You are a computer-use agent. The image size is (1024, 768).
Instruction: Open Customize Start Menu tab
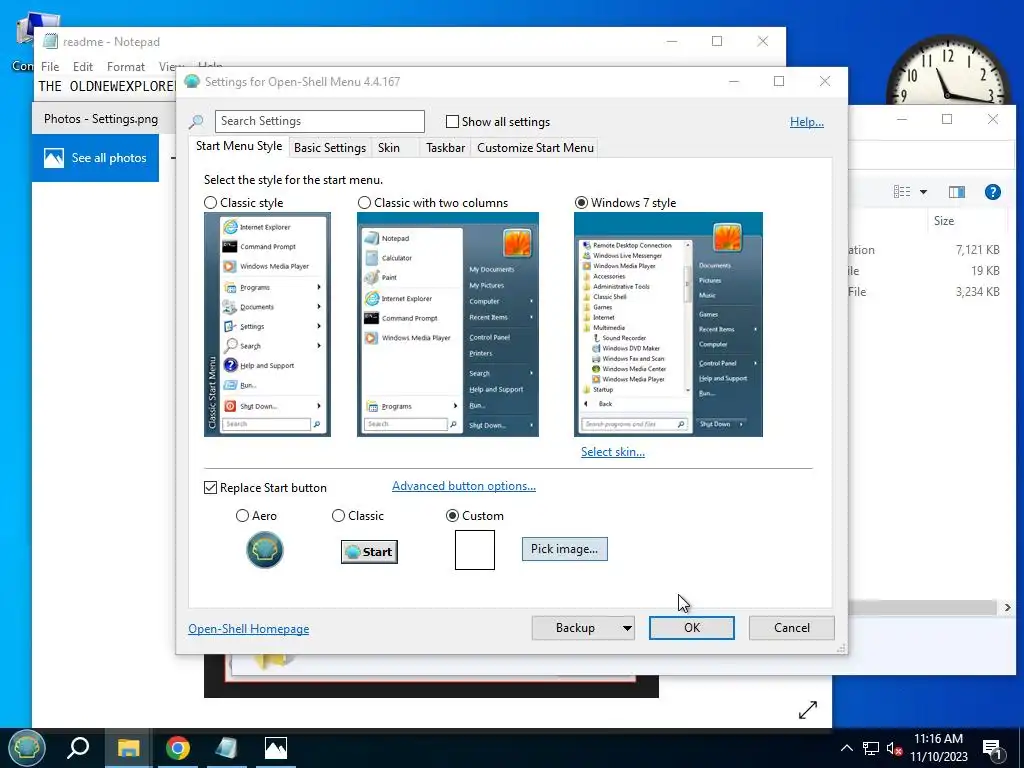pyautogui.click(x=536, y=148)
